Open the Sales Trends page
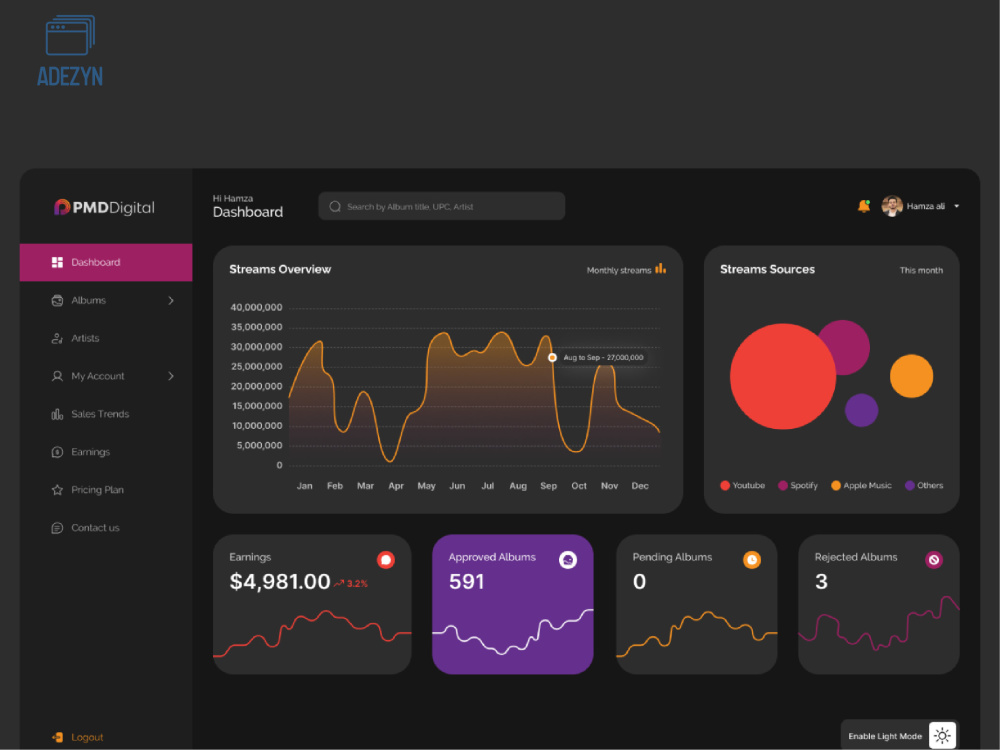This screenshot has width=1000, height=750. point(106,414)
